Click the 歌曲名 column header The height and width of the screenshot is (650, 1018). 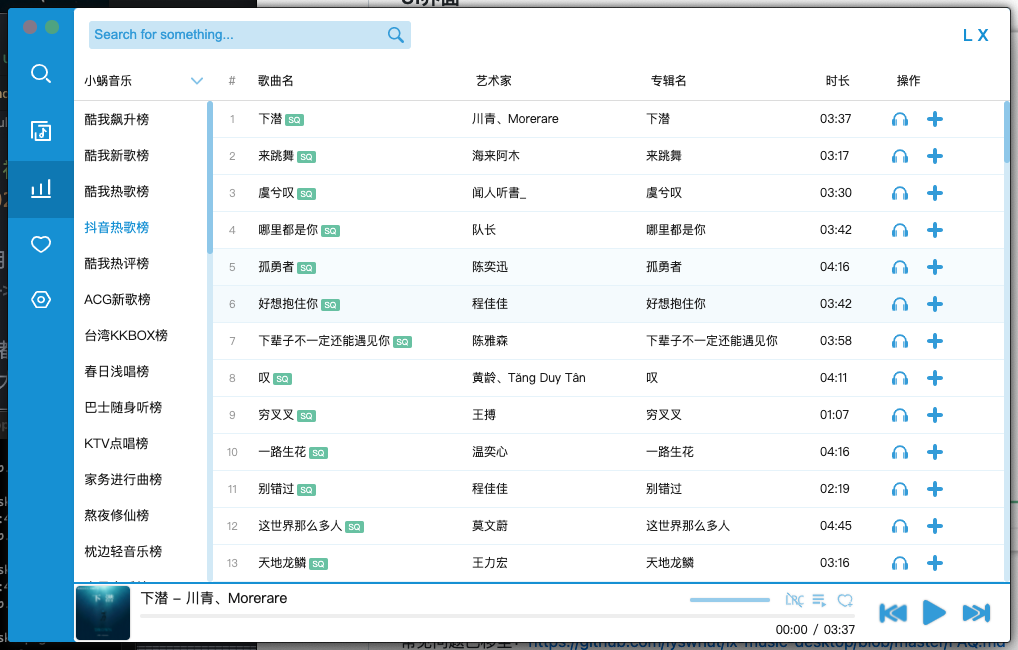(x=276, y=81)
